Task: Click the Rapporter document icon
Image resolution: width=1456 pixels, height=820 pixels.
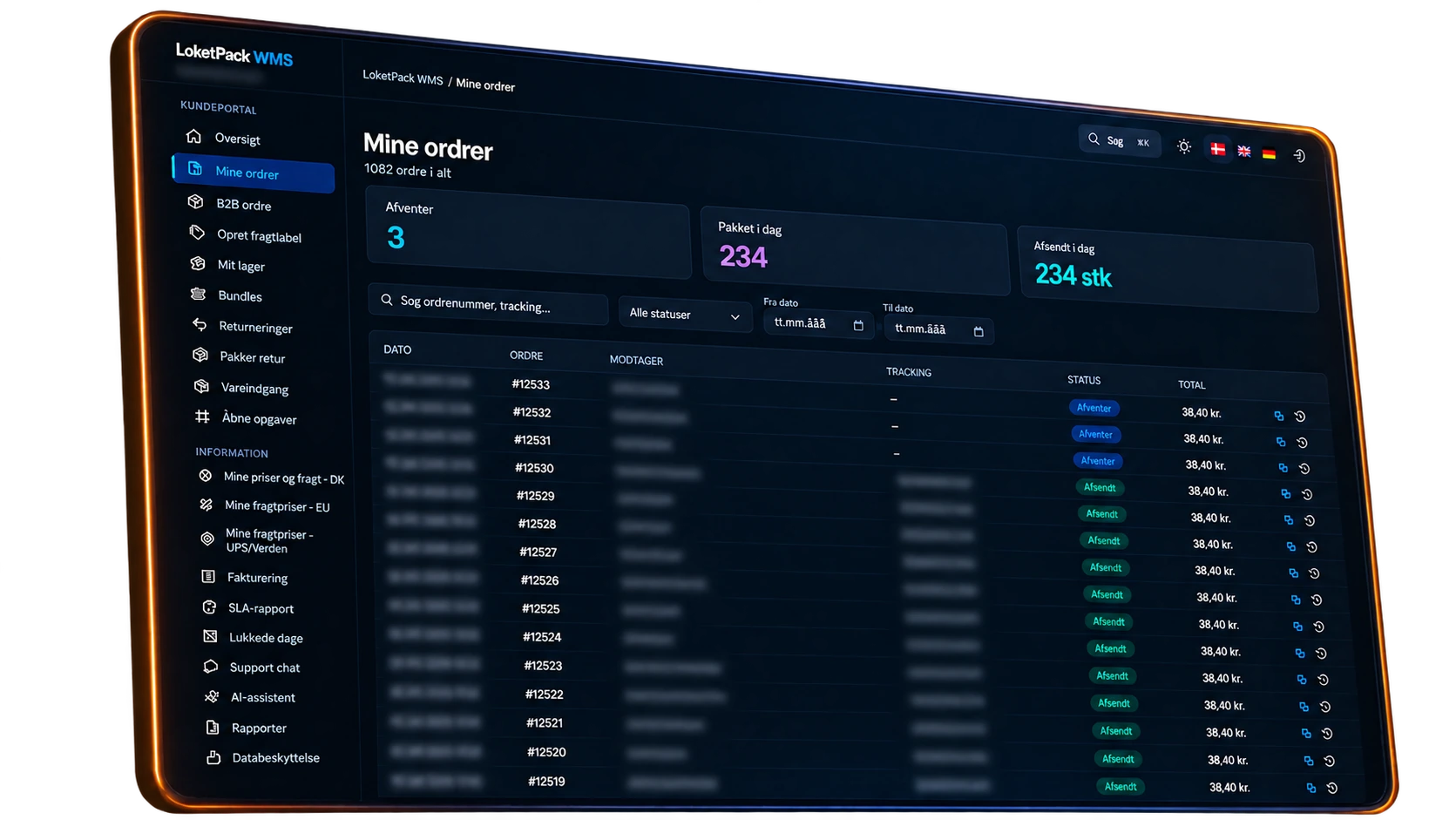Action: point(213,727)
